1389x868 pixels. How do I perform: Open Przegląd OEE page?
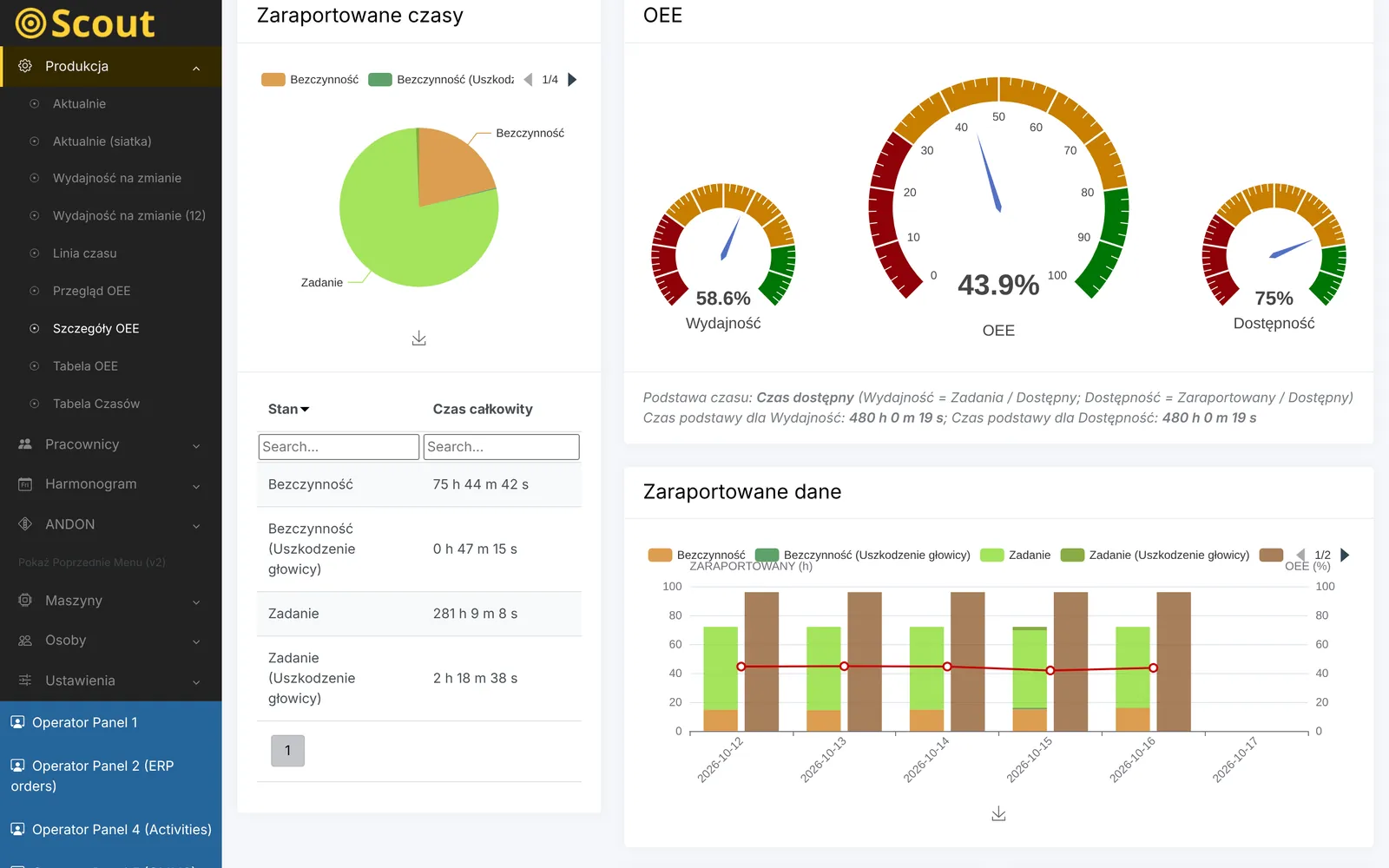(x=91, y=291)
